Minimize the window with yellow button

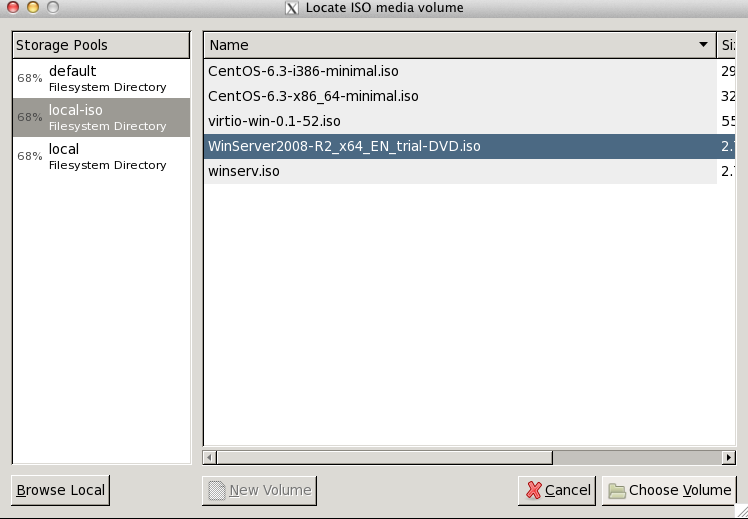click(x=33, y=7)
